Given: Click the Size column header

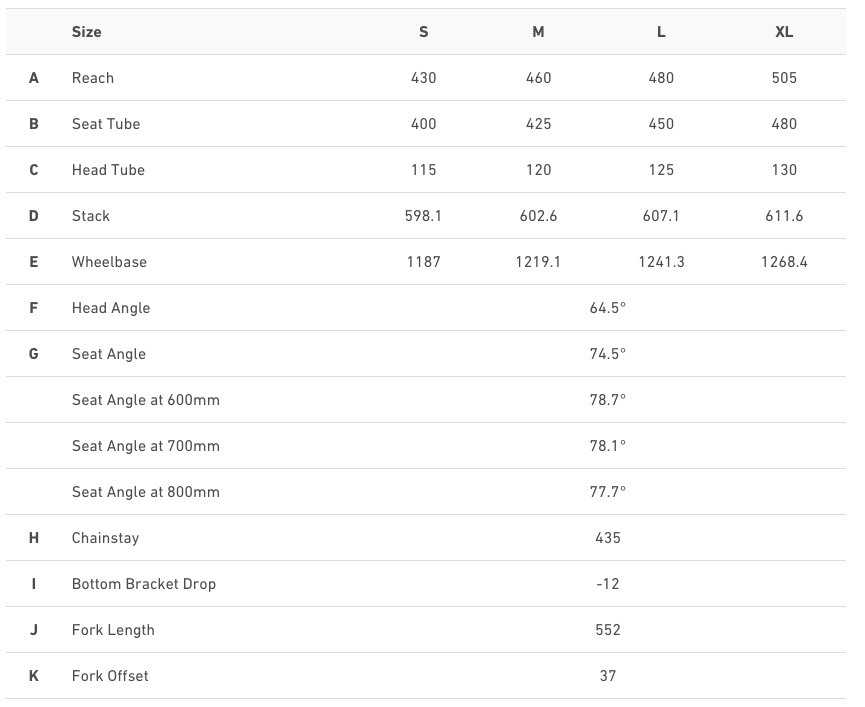Looking at the screenshot, I should click(87, 32).
